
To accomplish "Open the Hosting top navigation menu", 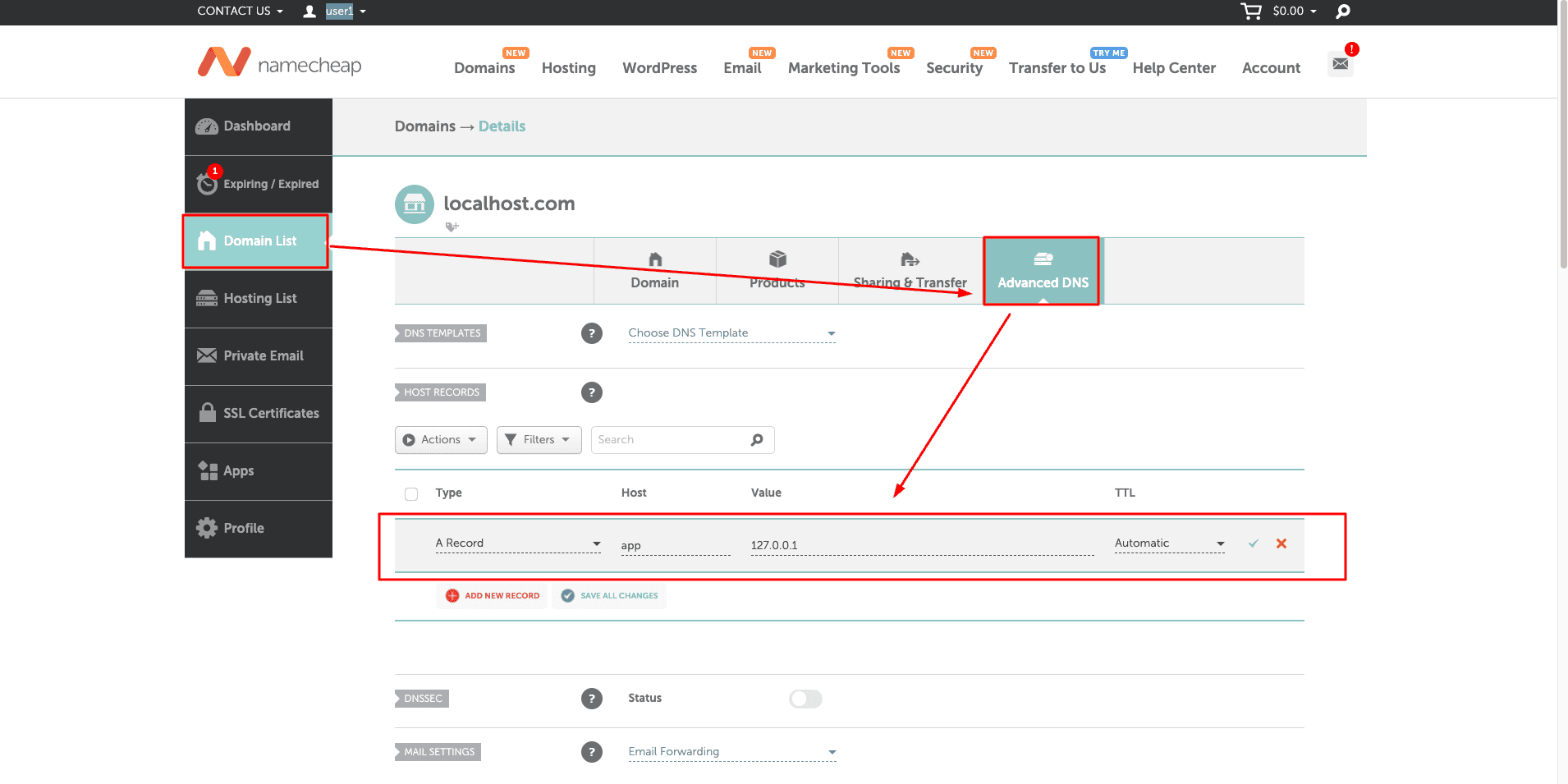I will pyautogui.click(x=569, y=68).
